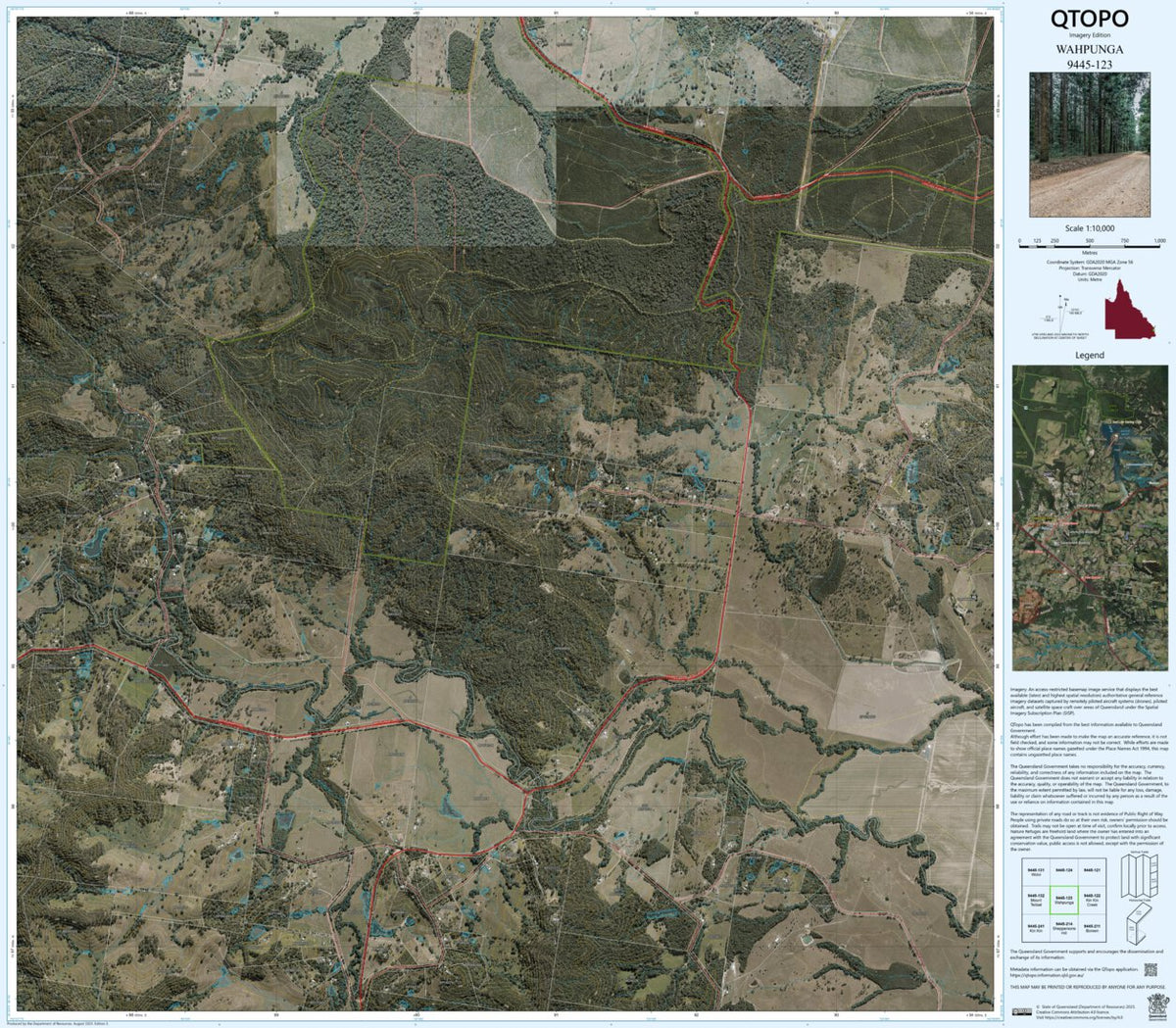Click the magnetic north declination diagram

pyautogui.click(x=1060, y=315)
